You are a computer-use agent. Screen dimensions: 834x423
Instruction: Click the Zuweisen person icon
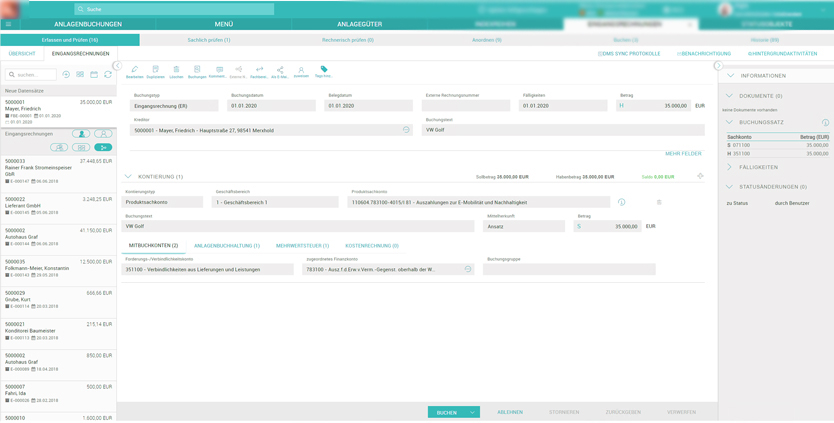(301, 71)
